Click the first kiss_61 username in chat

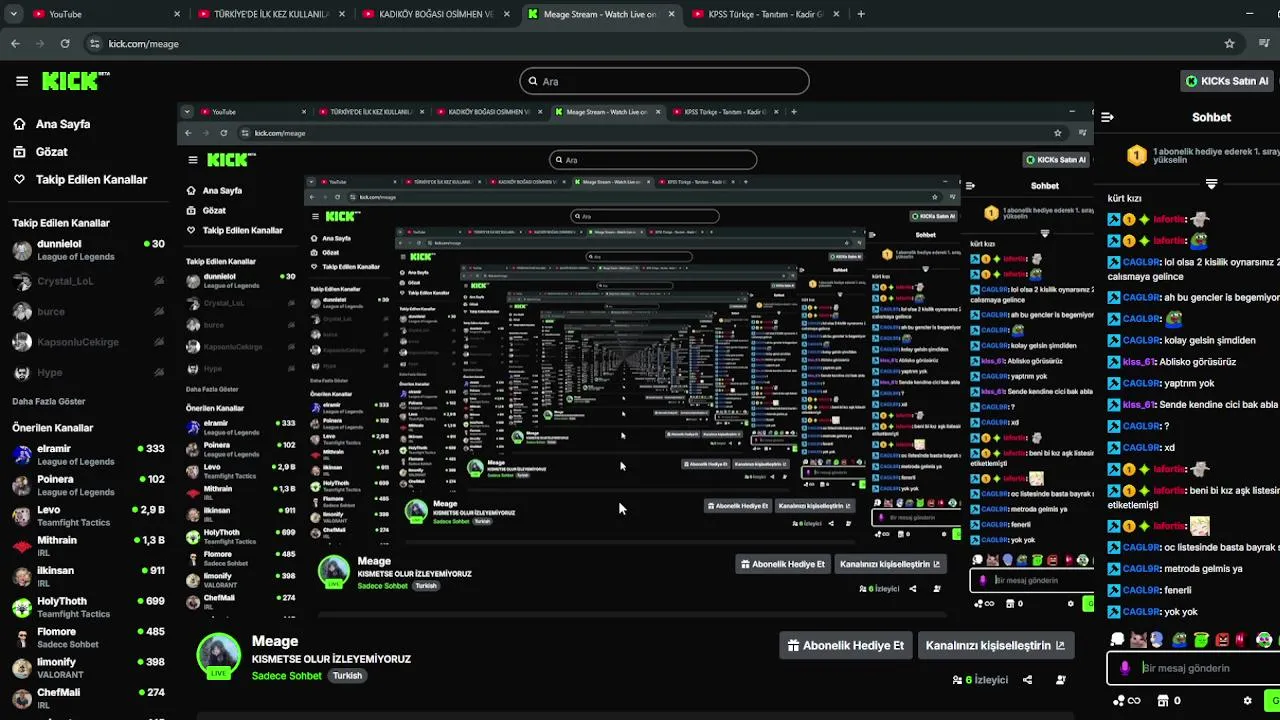click(1139, 362)
